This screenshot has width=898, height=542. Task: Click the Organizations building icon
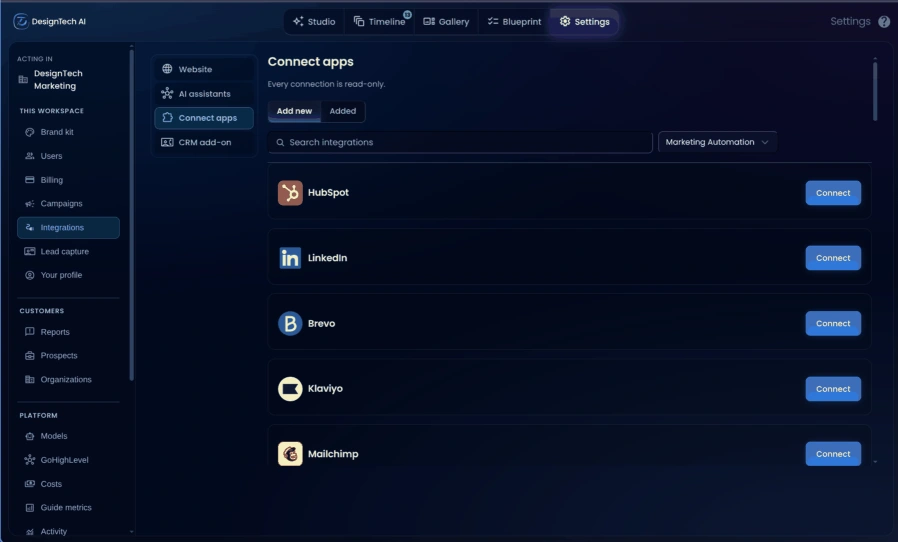[x=30, y=379]
